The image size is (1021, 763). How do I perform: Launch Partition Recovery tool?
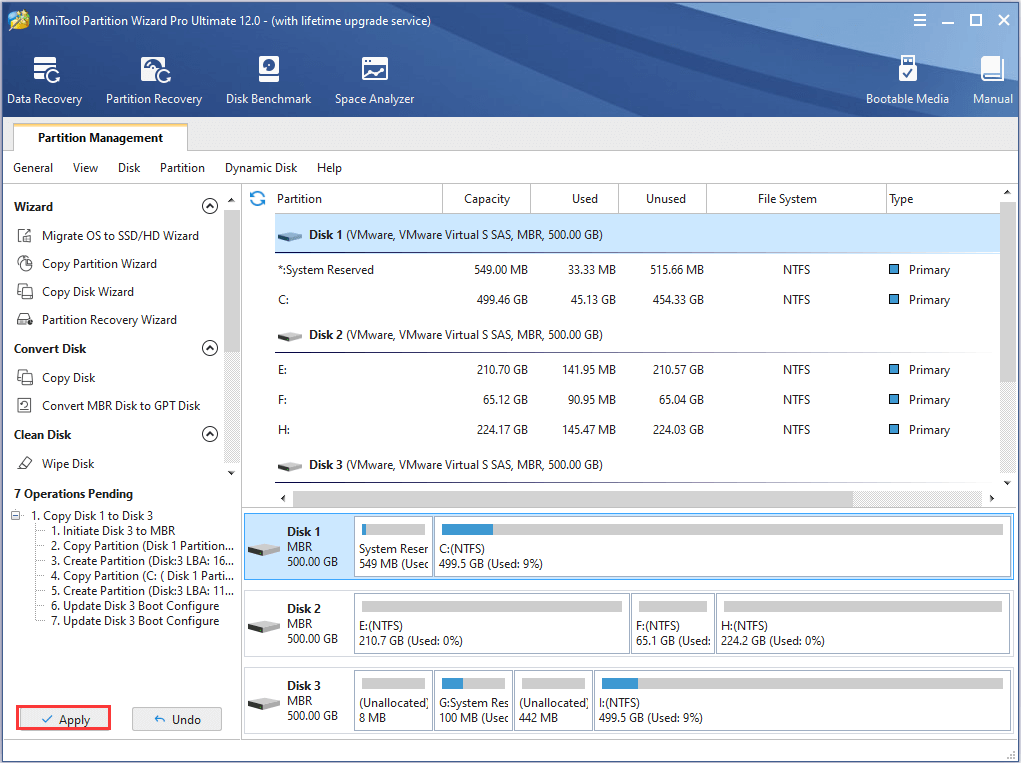click(x=154, y=81)
